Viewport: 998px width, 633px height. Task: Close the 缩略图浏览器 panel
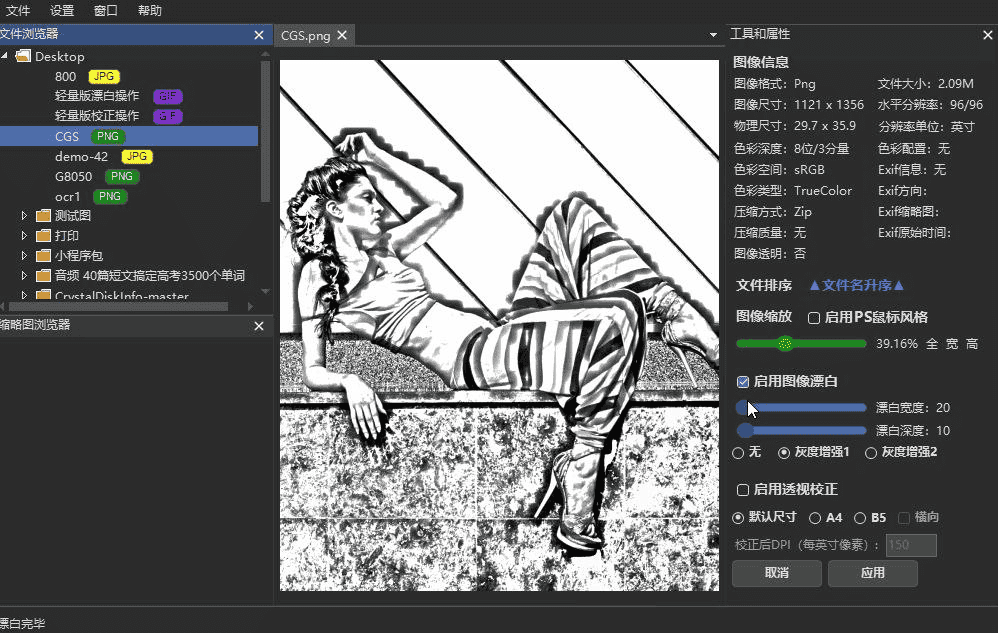tap(259, 326)
